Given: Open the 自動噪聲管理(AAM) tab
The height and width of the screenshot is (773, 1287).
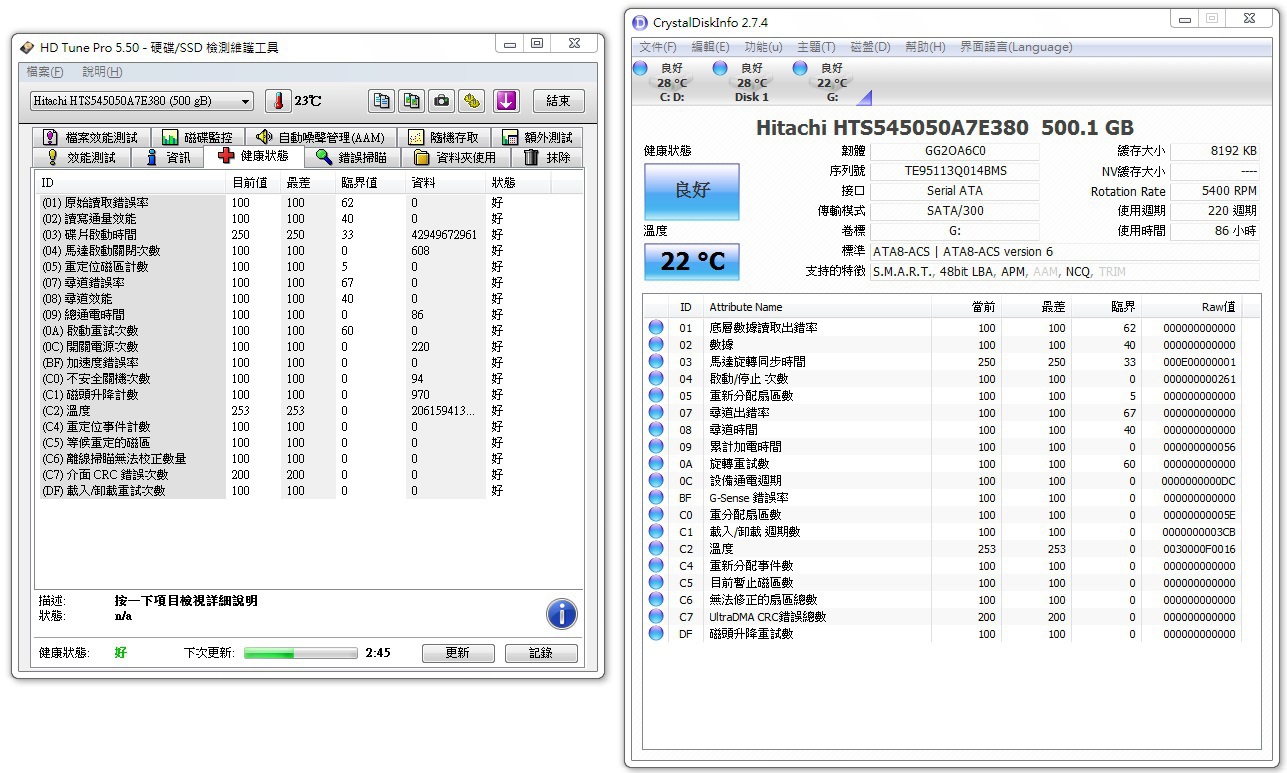Looking at the screenshot, I should [319, 137].
